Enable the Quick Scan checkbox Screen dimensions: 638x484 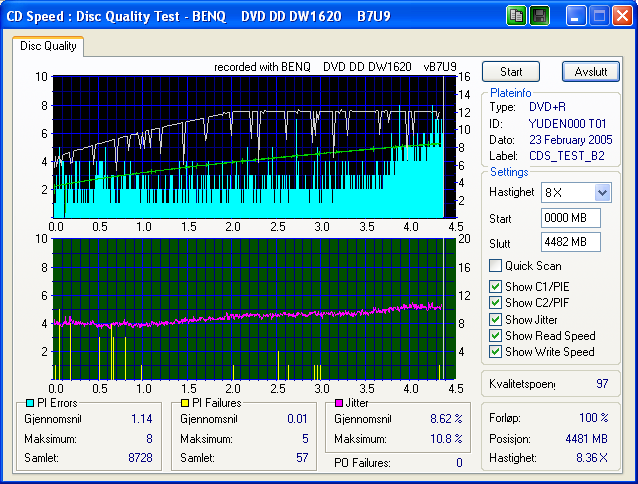pos(495,266)
